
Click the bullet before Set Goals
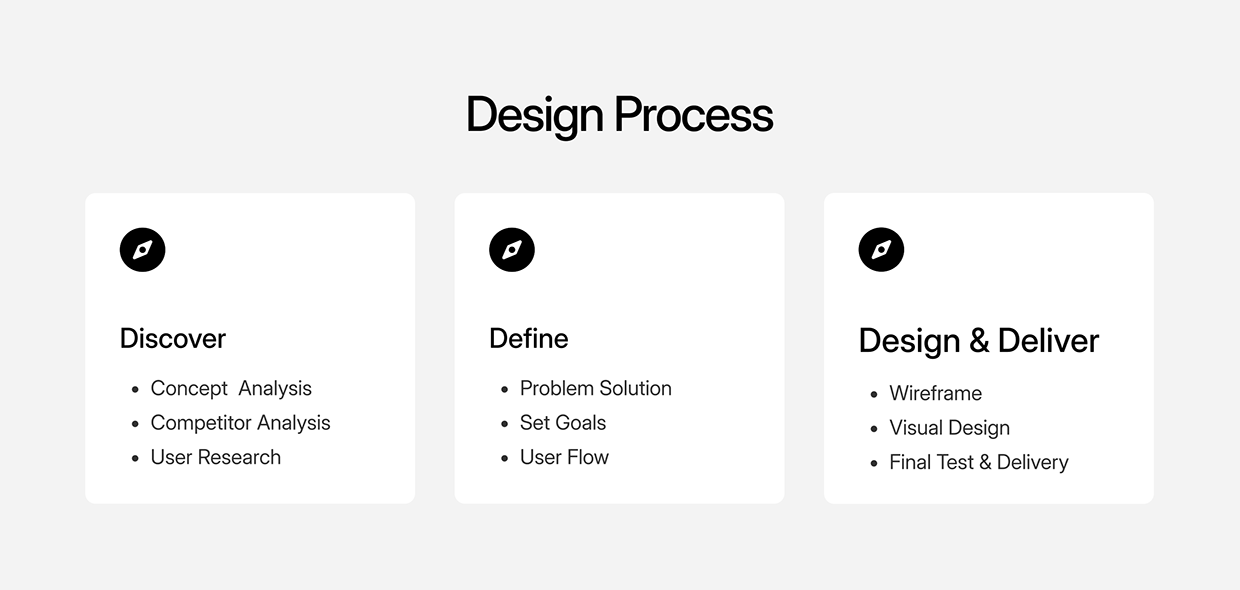pyautogui.click(x=505, y=424)
